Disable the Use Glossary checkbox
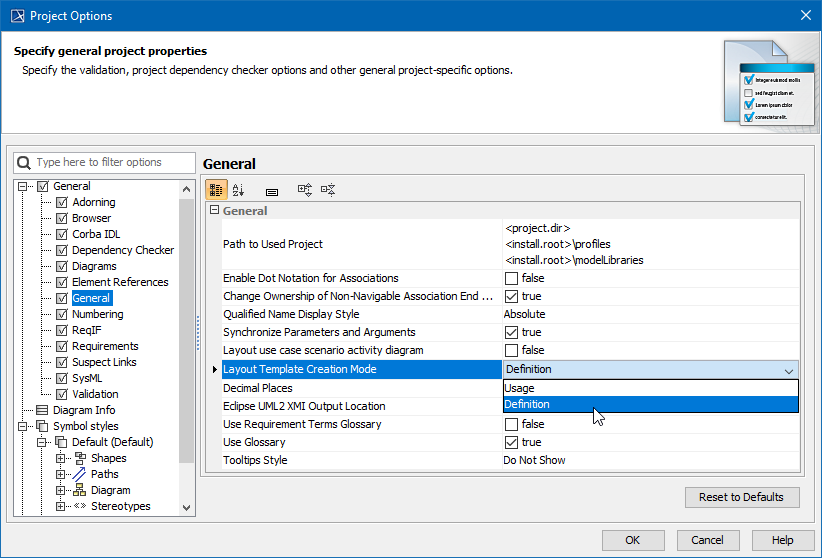The height and width of the screenshot is (558, 822). pos(511,442)
